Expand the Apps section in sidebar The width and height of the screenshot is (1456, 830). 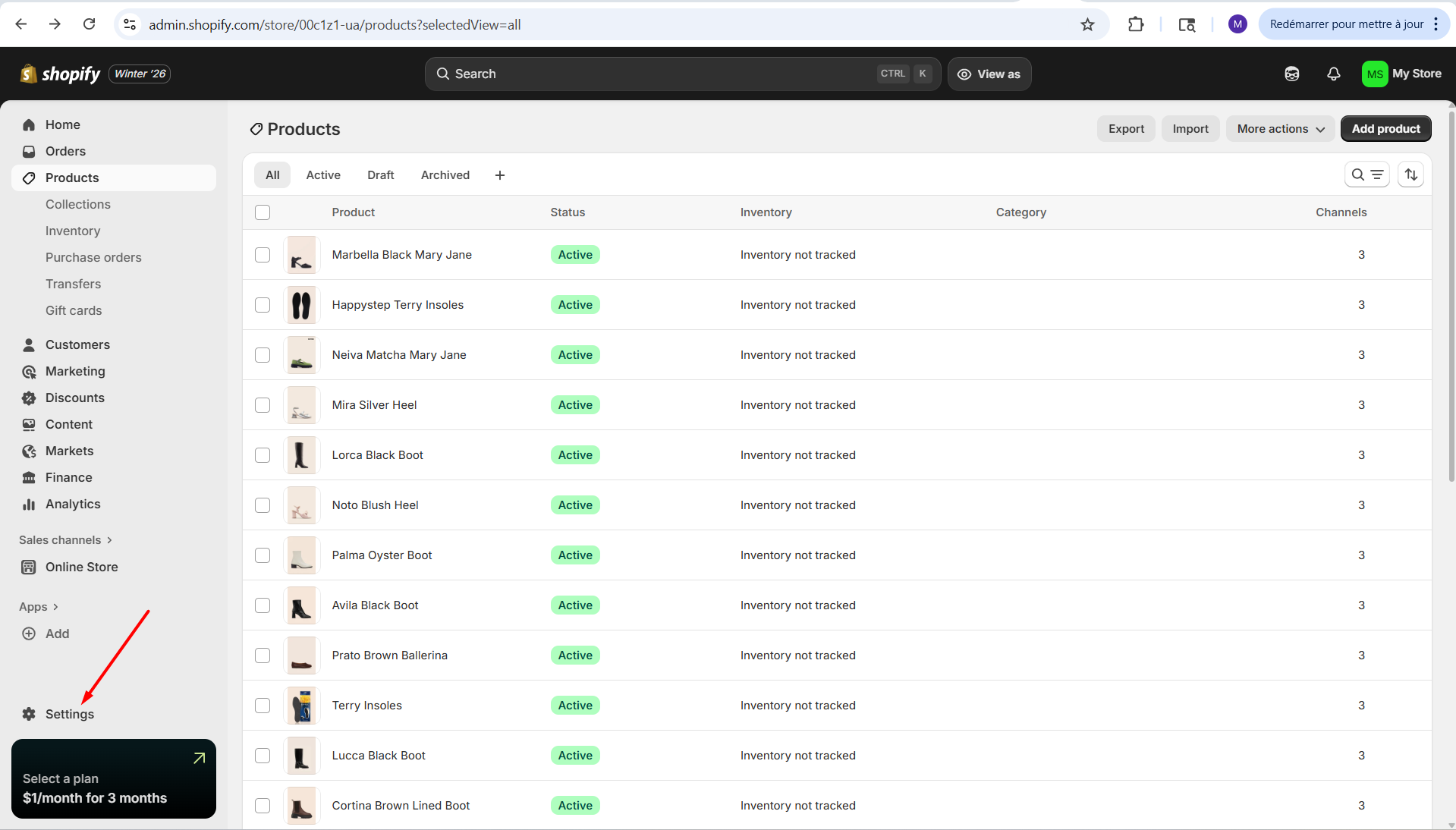tap(39, 607)
